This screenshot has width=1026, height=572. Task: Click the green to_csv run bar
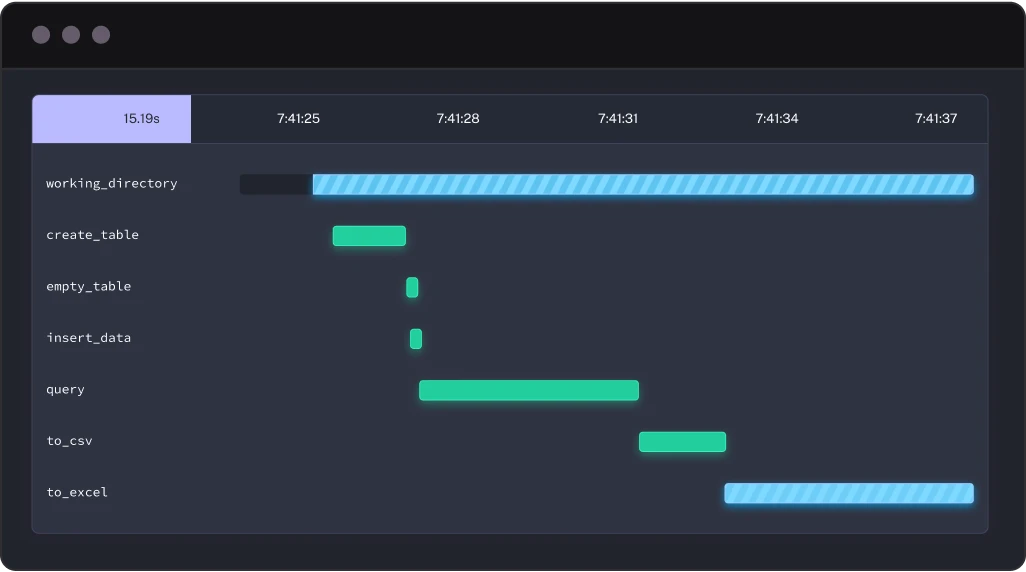(682, 442)
